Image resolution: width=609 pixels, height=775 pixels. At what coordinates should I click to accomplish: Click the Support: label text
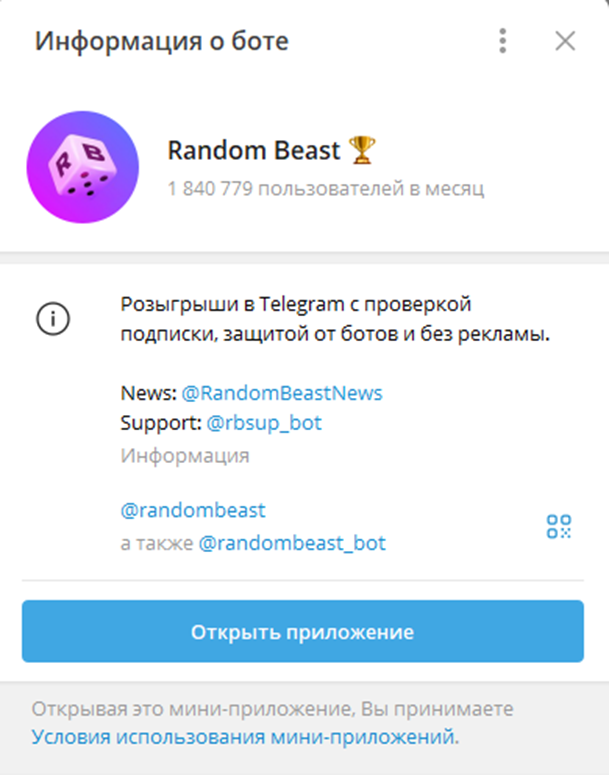[x=161, y=423]
